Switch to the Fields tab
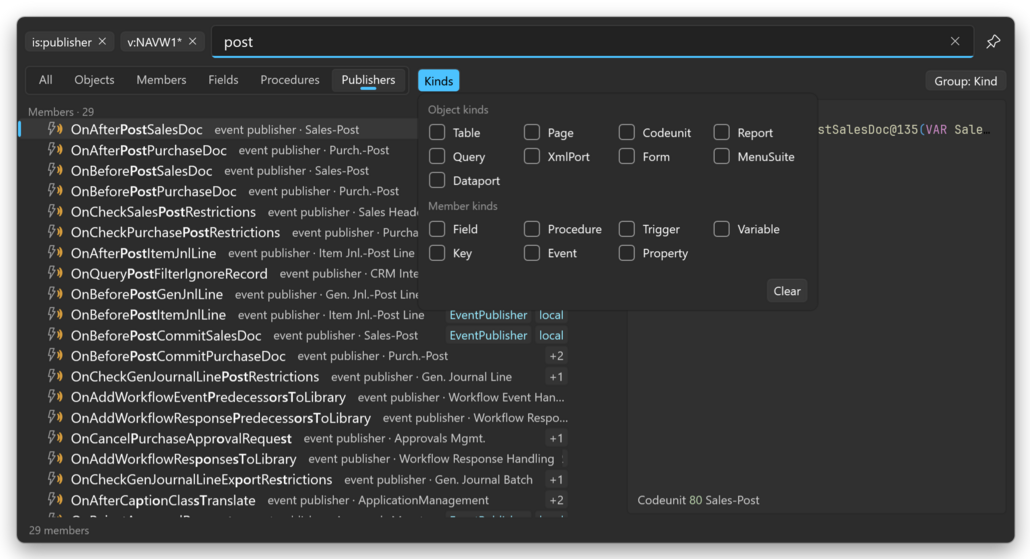The image size is (1030, 559). 223,79
